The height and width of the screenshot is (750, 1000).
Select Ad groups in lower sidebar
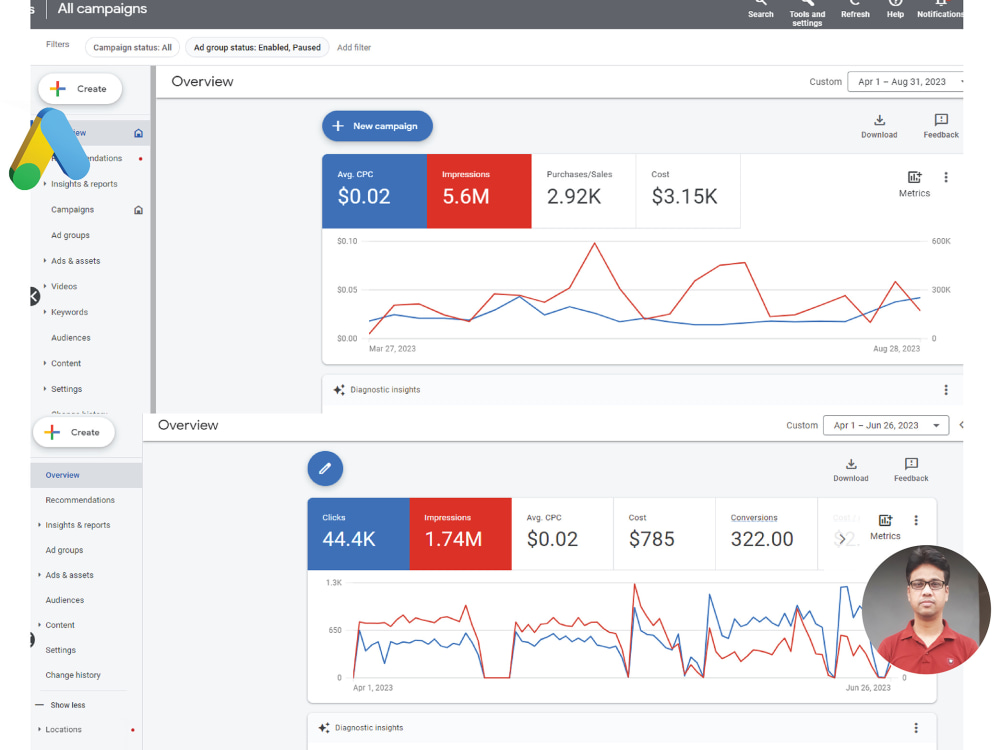coord(64,550)
